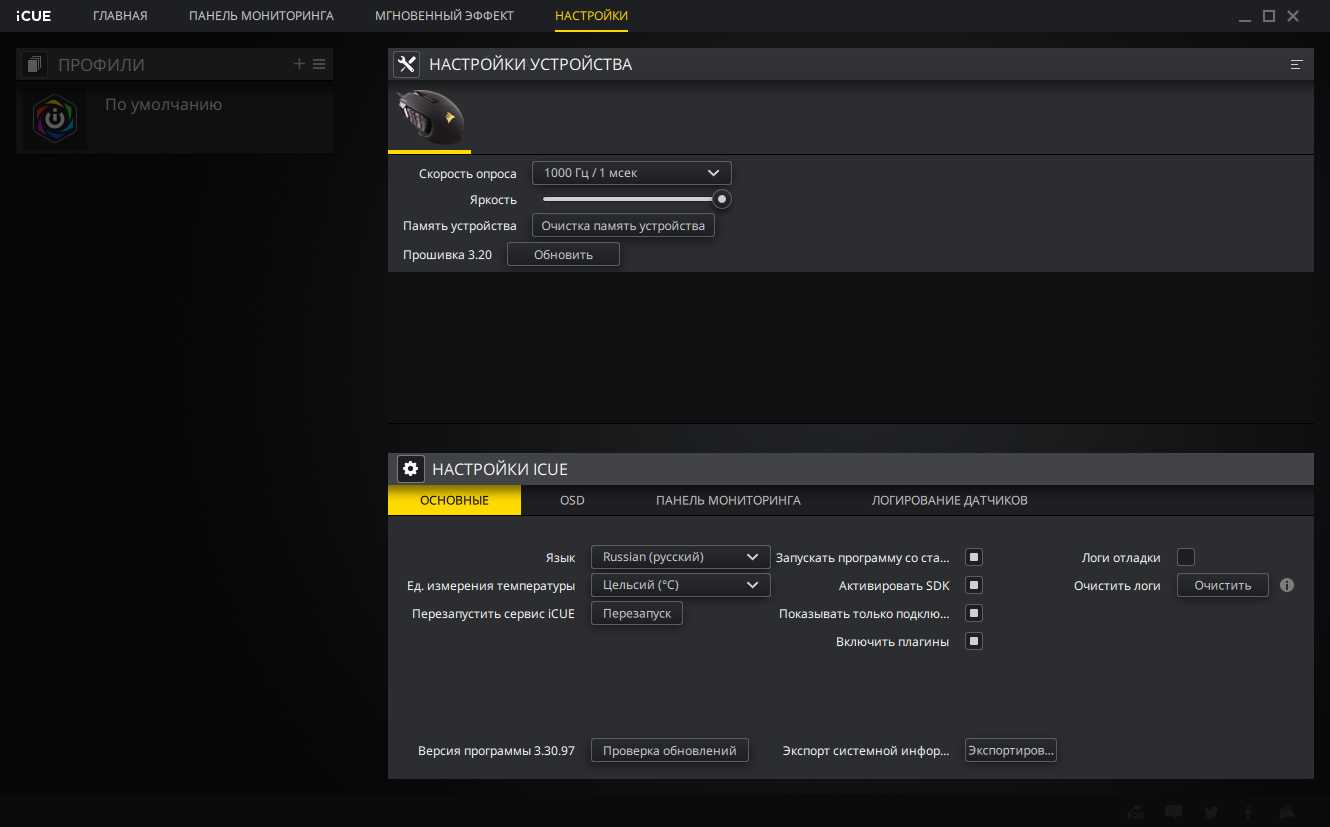Toggle the Включить плагины checkbox
The height and width of the screenshot is (827, 1330).
coord(974,641)
